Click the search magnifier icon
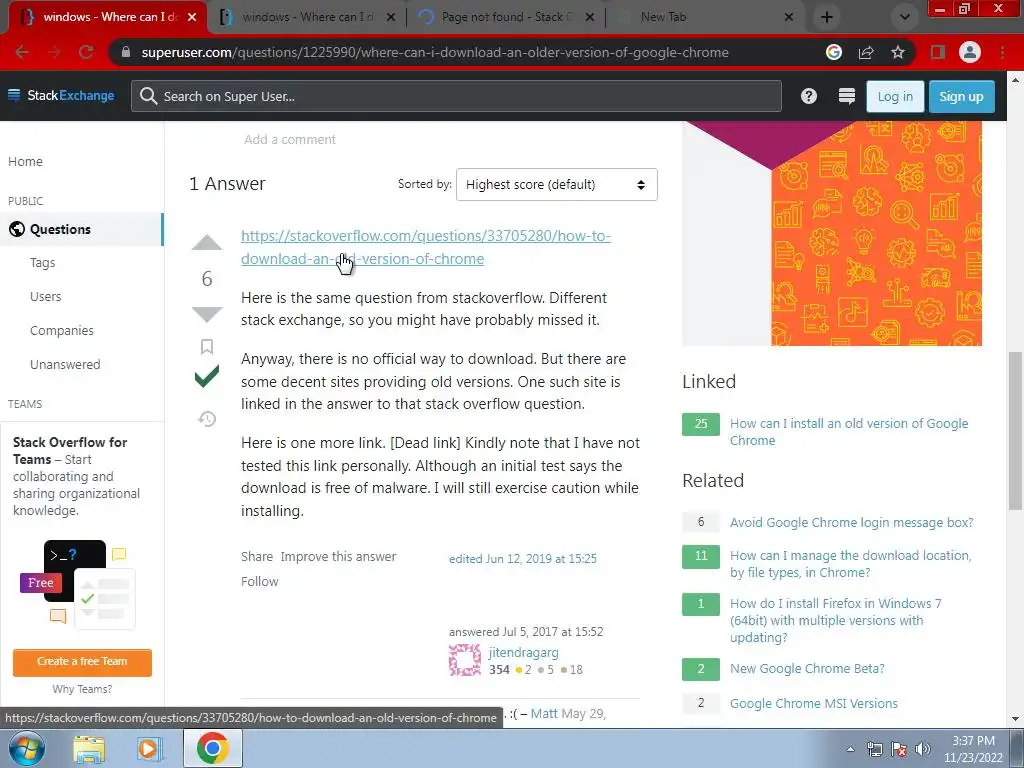Image resolution: width=1024 pixels, height=768 pixels. (x=148, y=96)
